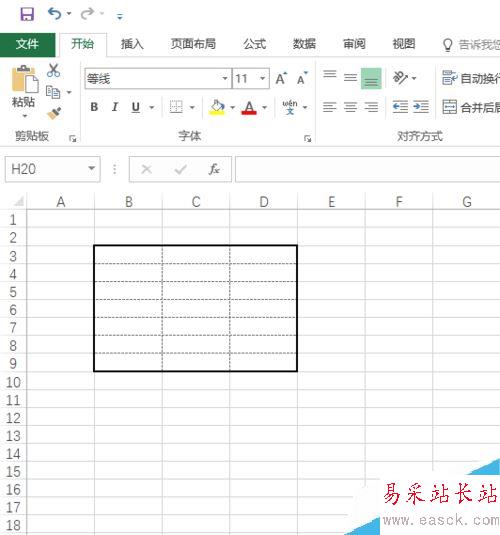This screenshot has height=535, width=500.
Task: Toggle Bold formatting
Action: 94,107
